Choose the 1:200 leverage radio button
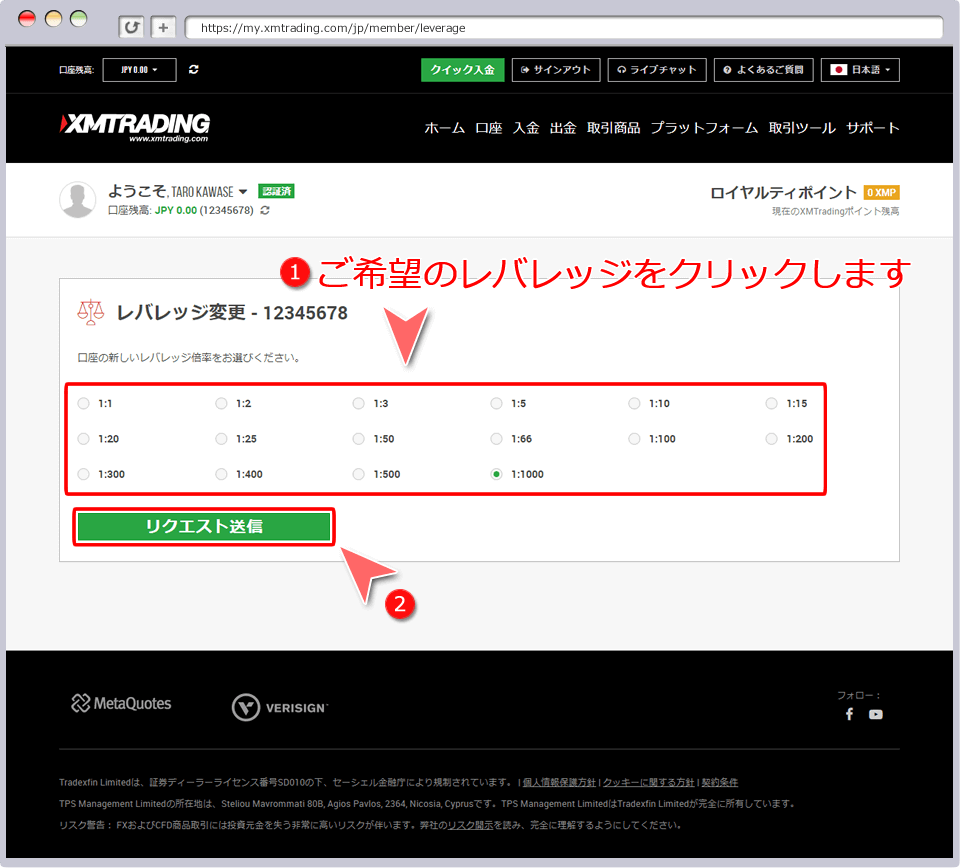 point(771,439)
